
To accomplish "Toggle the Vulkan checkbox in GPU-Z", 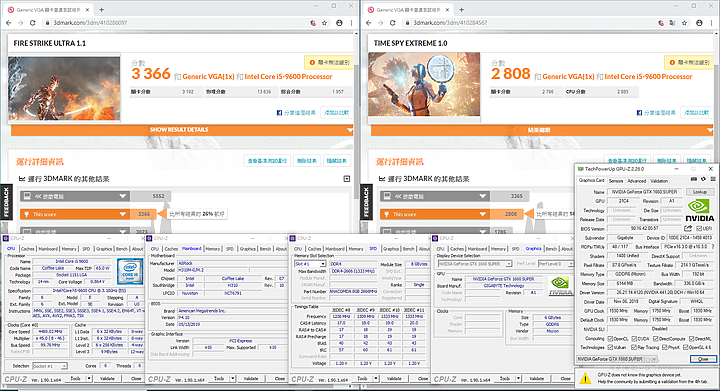I will tap(610, 347).
